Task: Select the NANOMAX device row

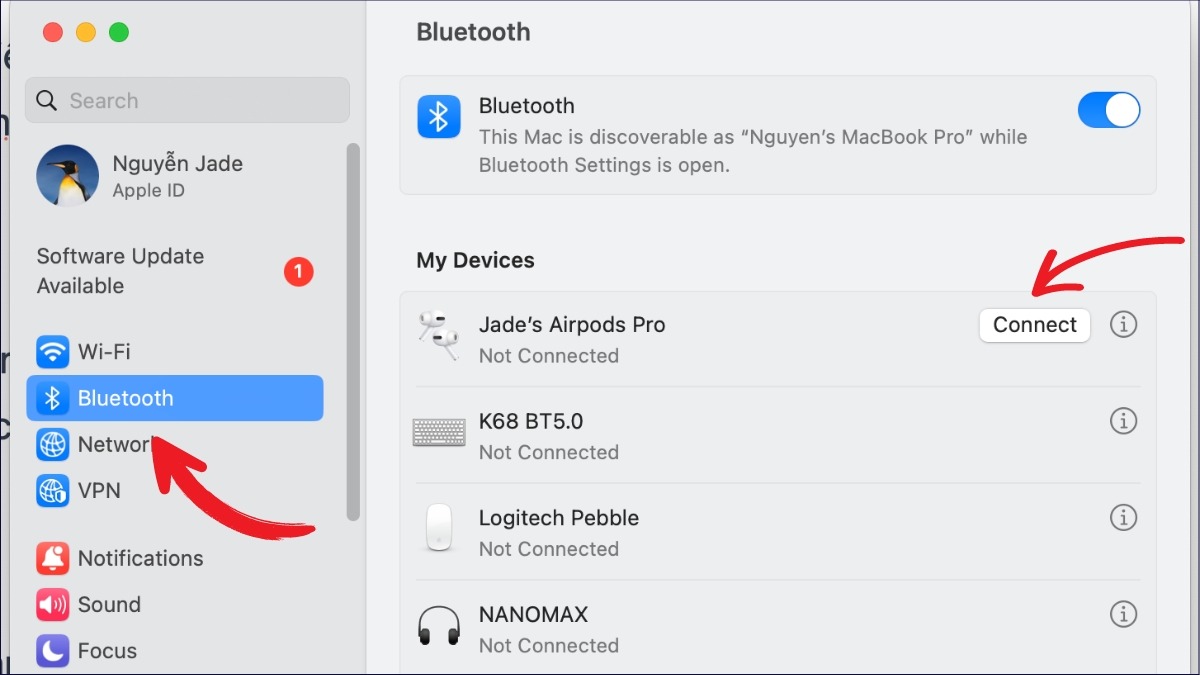Action: coord(778,629)
